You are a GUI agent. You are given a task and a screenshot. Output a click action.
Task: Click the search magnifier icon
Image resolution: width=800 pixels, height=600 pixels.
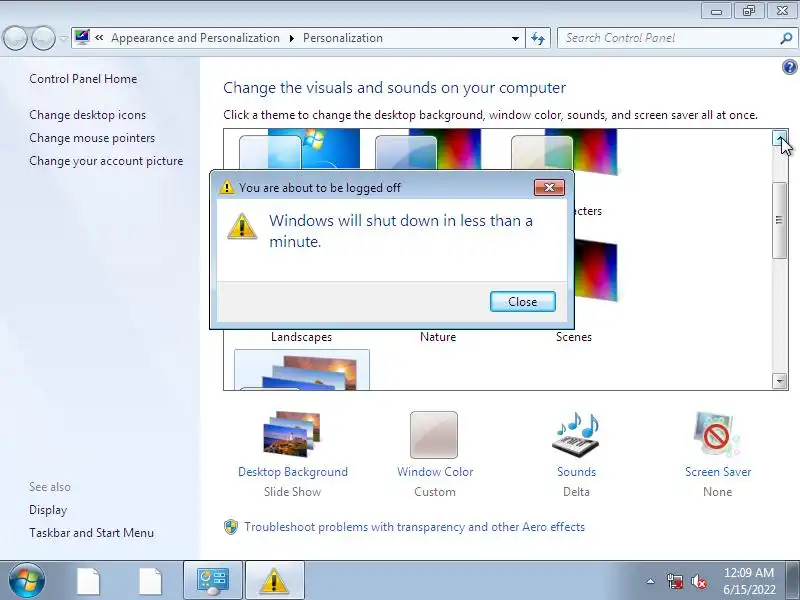pos(786,38)
